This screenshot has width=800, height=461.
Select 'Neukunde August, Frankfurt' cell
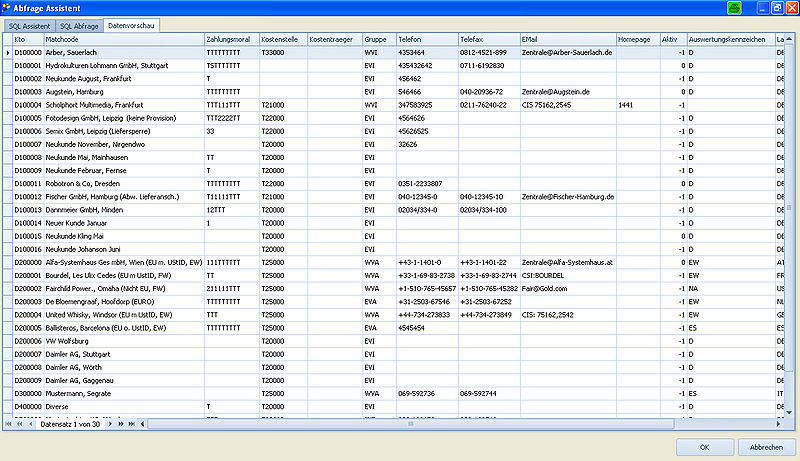(124, 79)
